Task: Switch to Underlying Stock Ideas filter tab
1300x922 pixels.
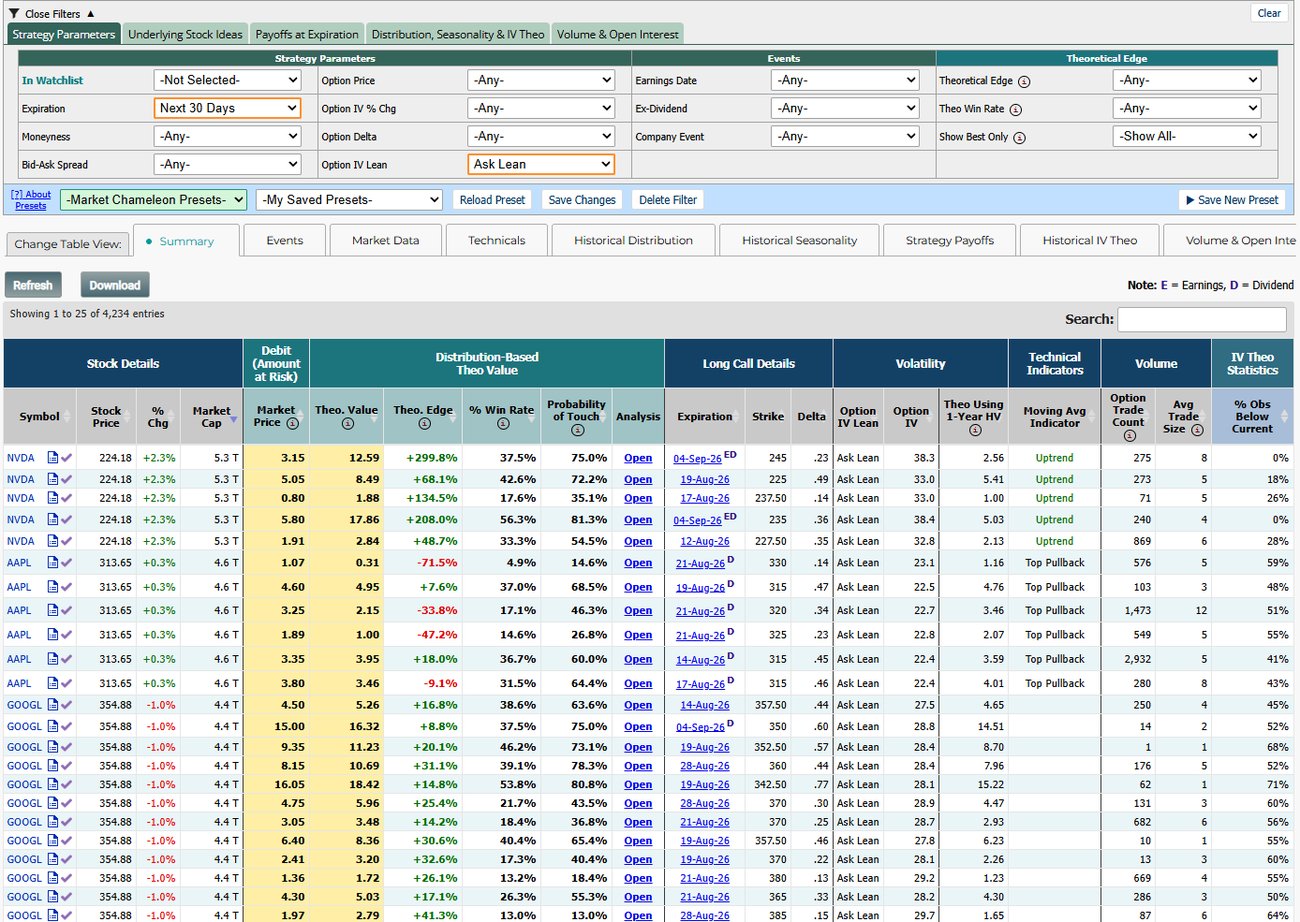Action: (185, 34)
